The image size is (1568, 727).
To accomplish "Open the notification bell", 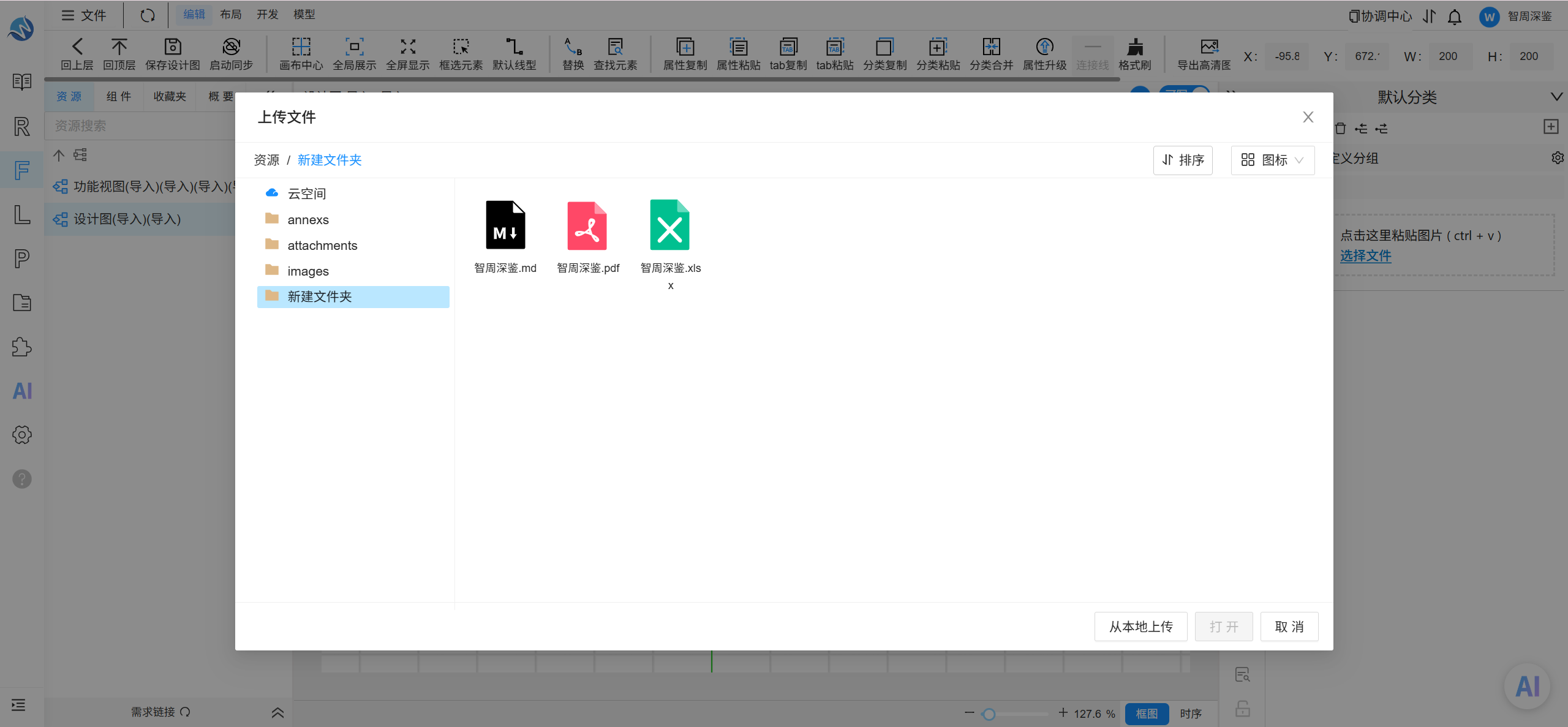I will coord(1455,17).
